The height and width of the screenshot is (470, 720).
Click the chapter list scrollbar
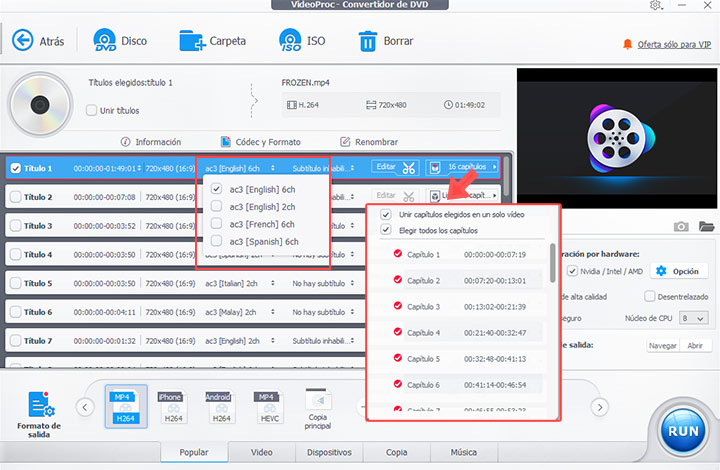click(553, 263)
